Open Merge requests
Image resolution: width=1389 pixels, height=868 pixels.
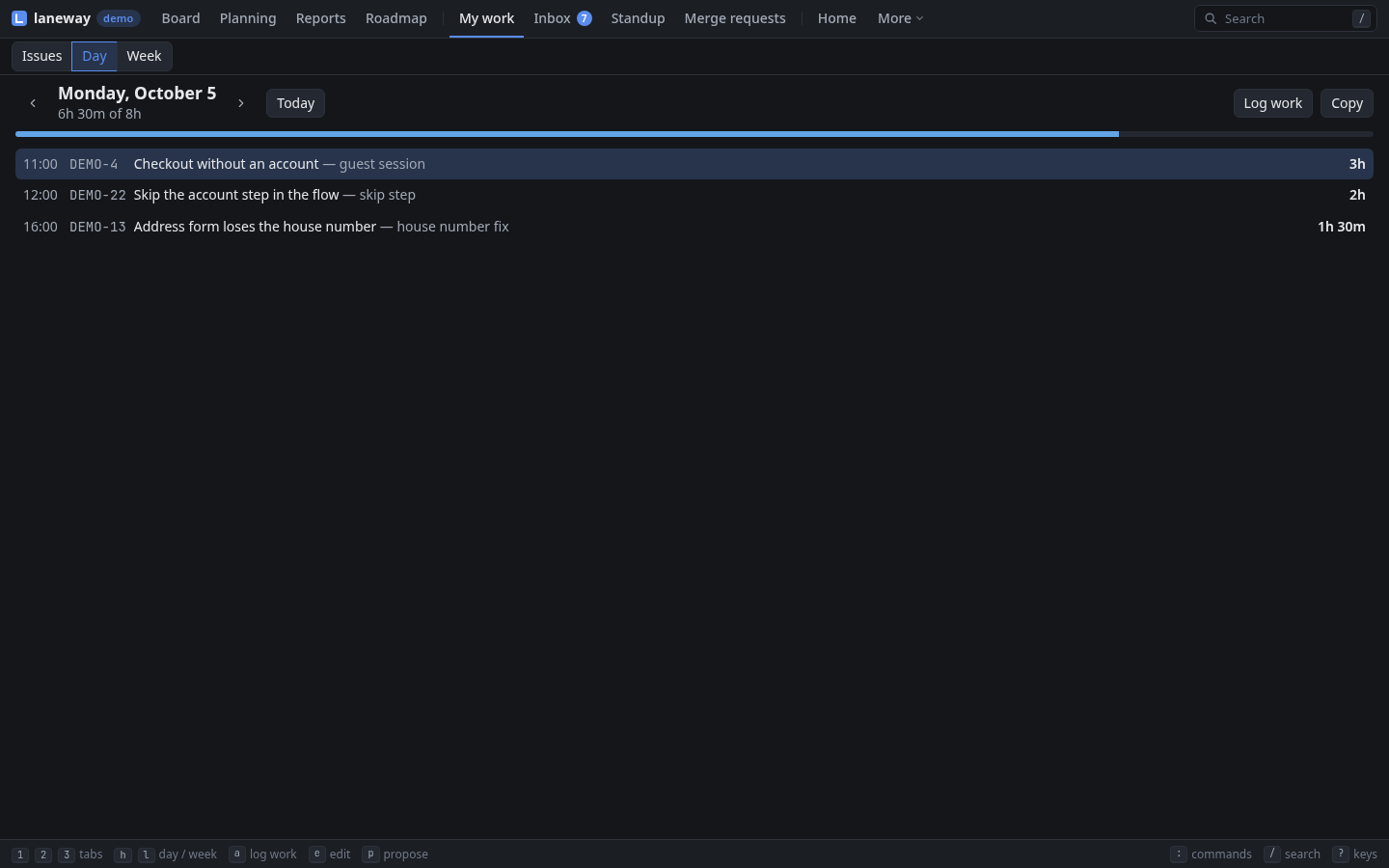tap(735, 18)
